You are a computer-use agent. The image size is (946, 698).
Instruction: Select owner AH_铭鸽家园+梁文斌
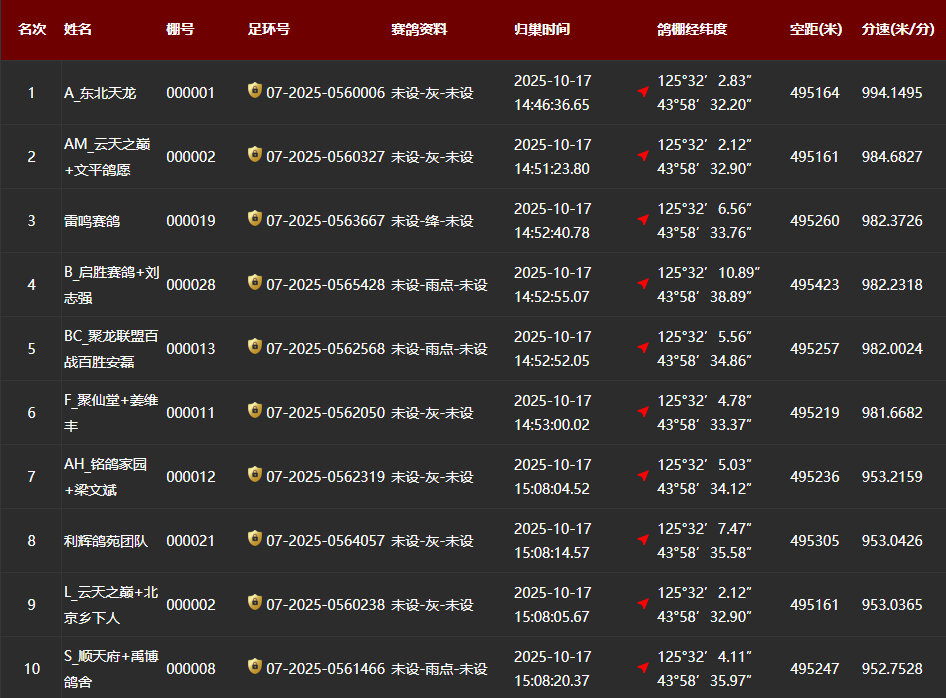106,477
